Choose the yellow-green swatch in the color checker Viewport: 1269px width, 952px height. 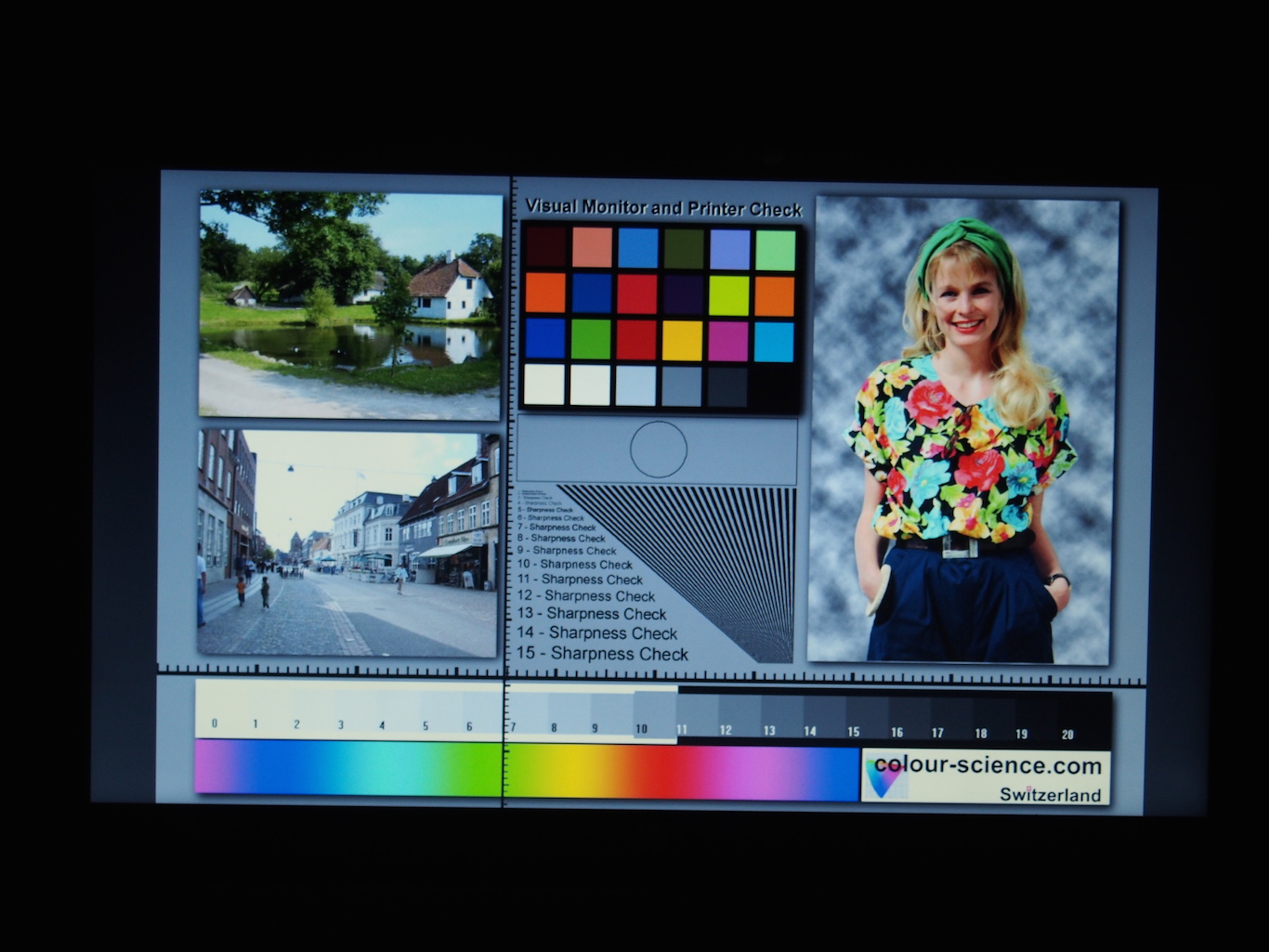click(x=728, y=295)
